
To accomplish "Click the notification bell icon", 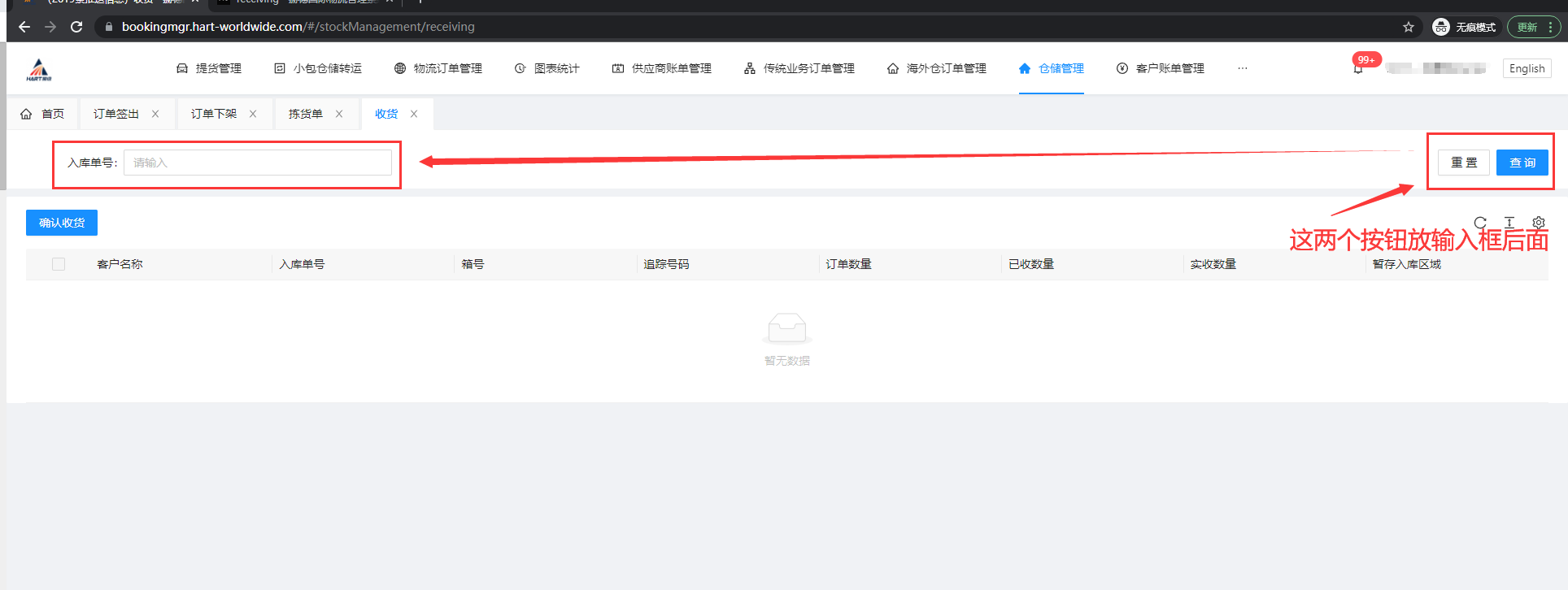I will (x=1357, y=69).
